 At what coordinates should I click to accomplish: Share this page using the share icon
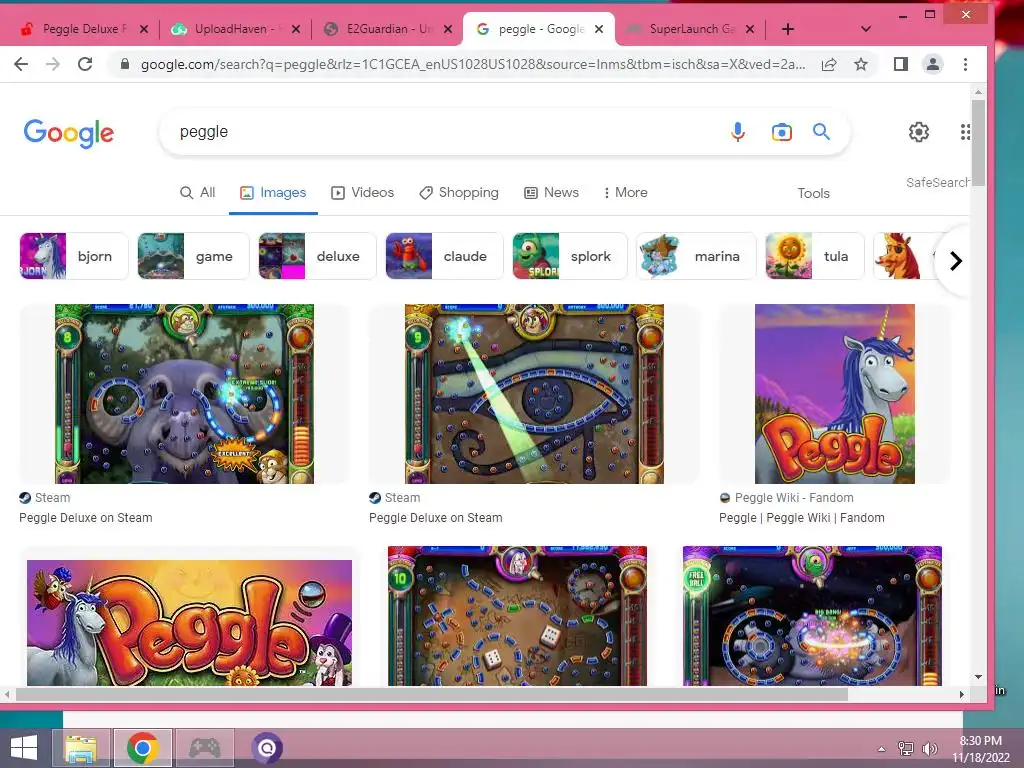[829, 64]
